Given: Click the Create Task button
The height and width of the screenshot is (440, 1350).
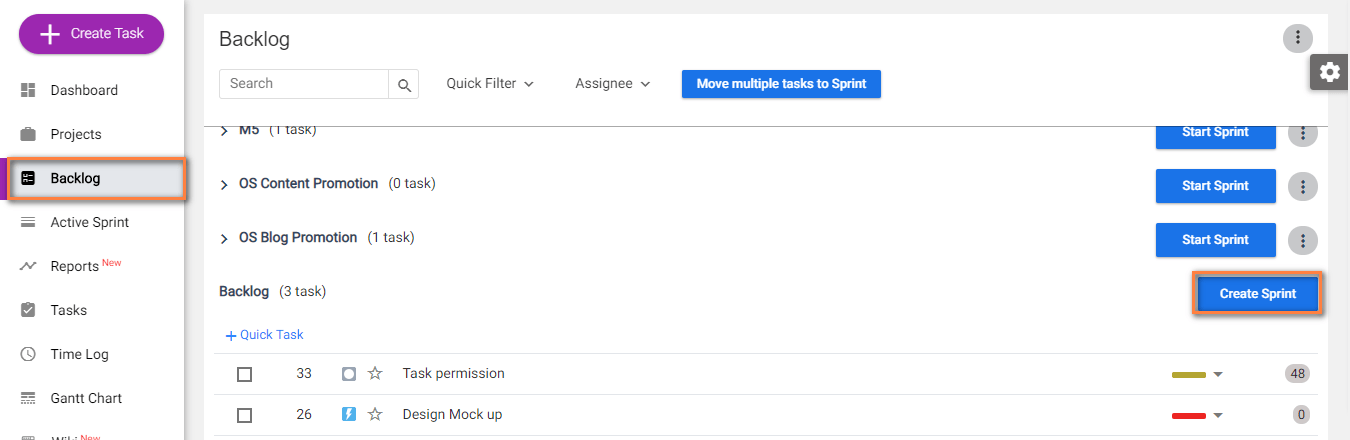Looking at the screenshot, I should click(91, 34).
